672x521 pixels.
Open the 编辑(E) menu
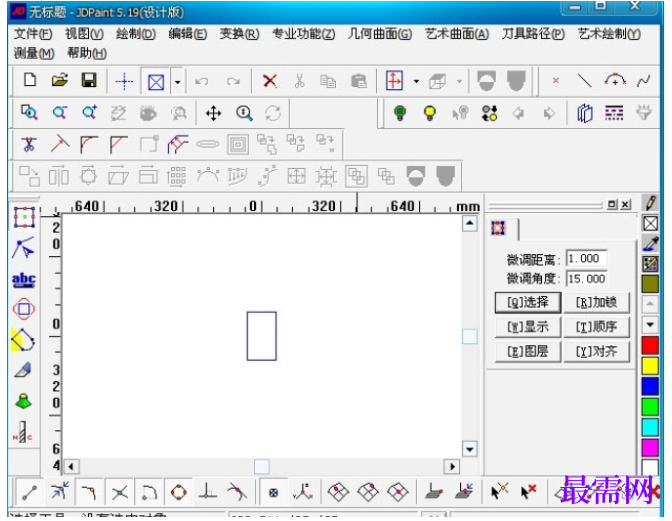coord(187,34)
